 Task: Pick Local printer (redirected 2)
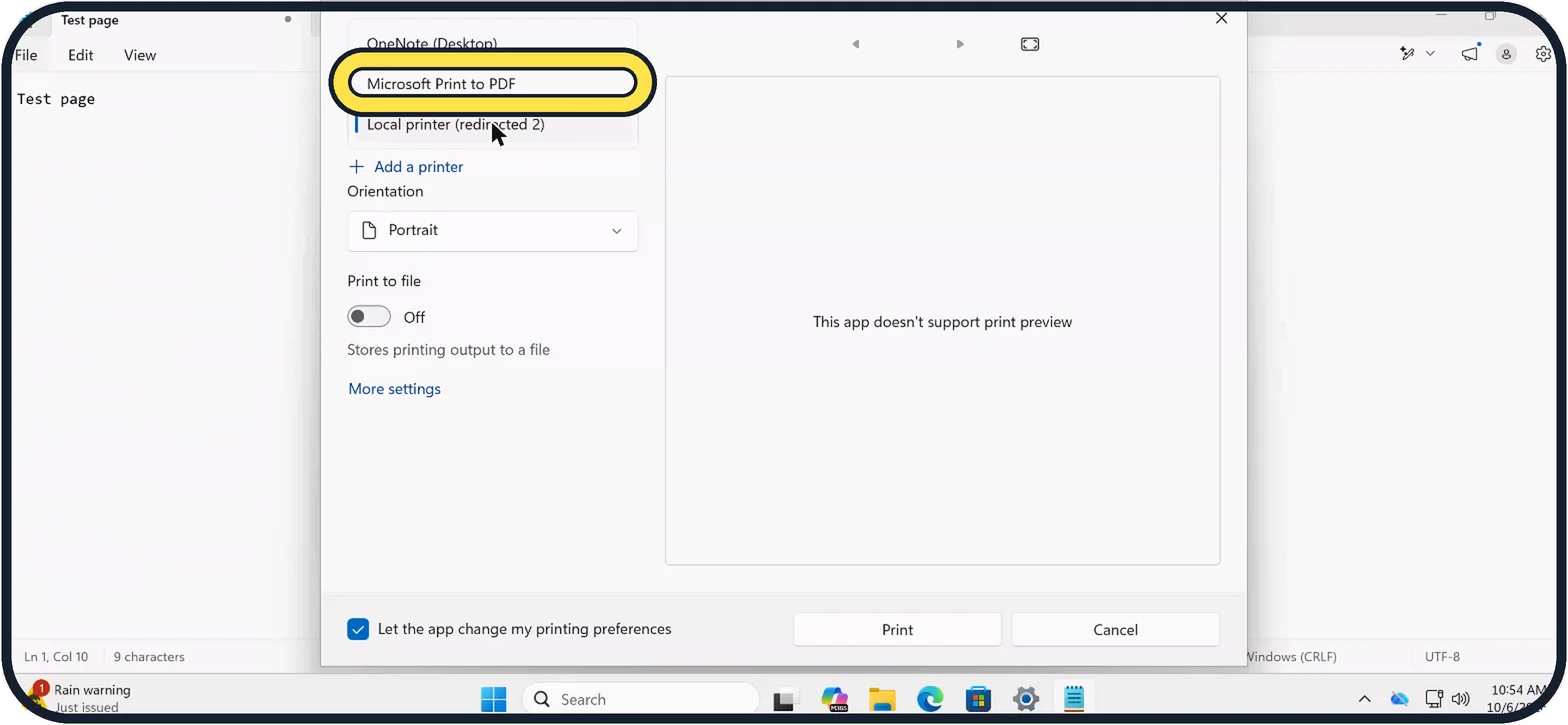(492, 125)
